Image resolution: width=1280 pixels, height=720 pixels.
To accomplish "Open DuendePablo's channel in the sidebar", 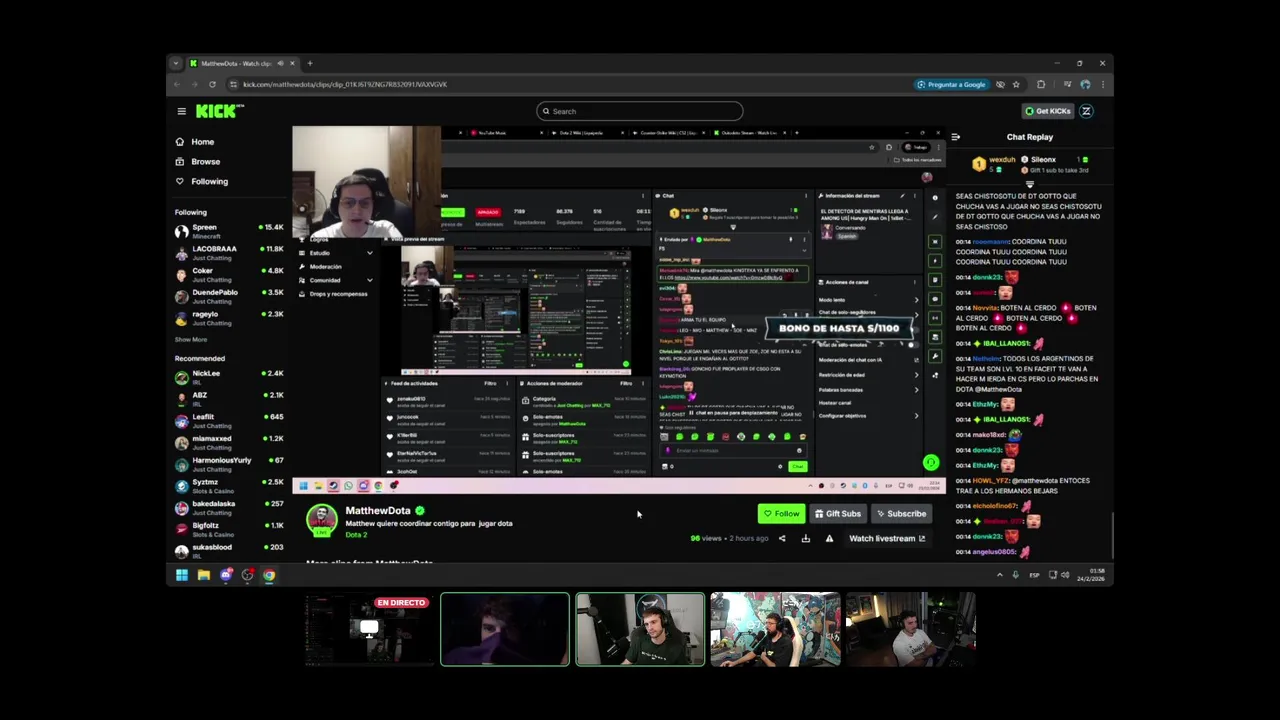I will point(229,296).
